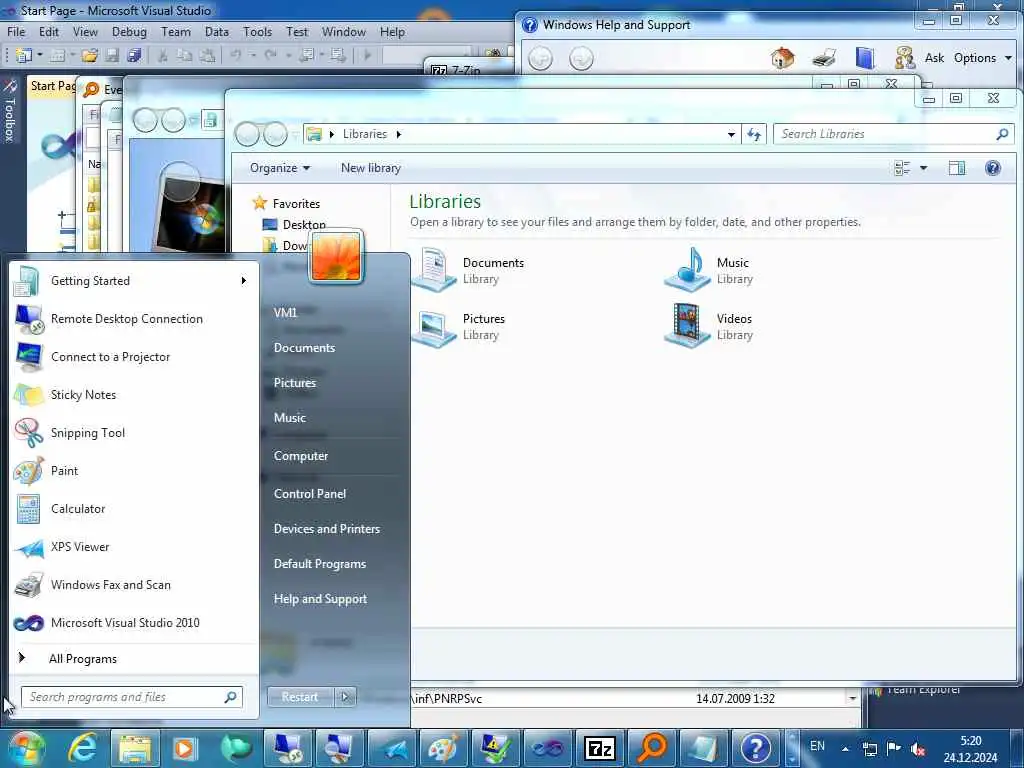Open Options dropdown in Help and Support

[982, 58]
